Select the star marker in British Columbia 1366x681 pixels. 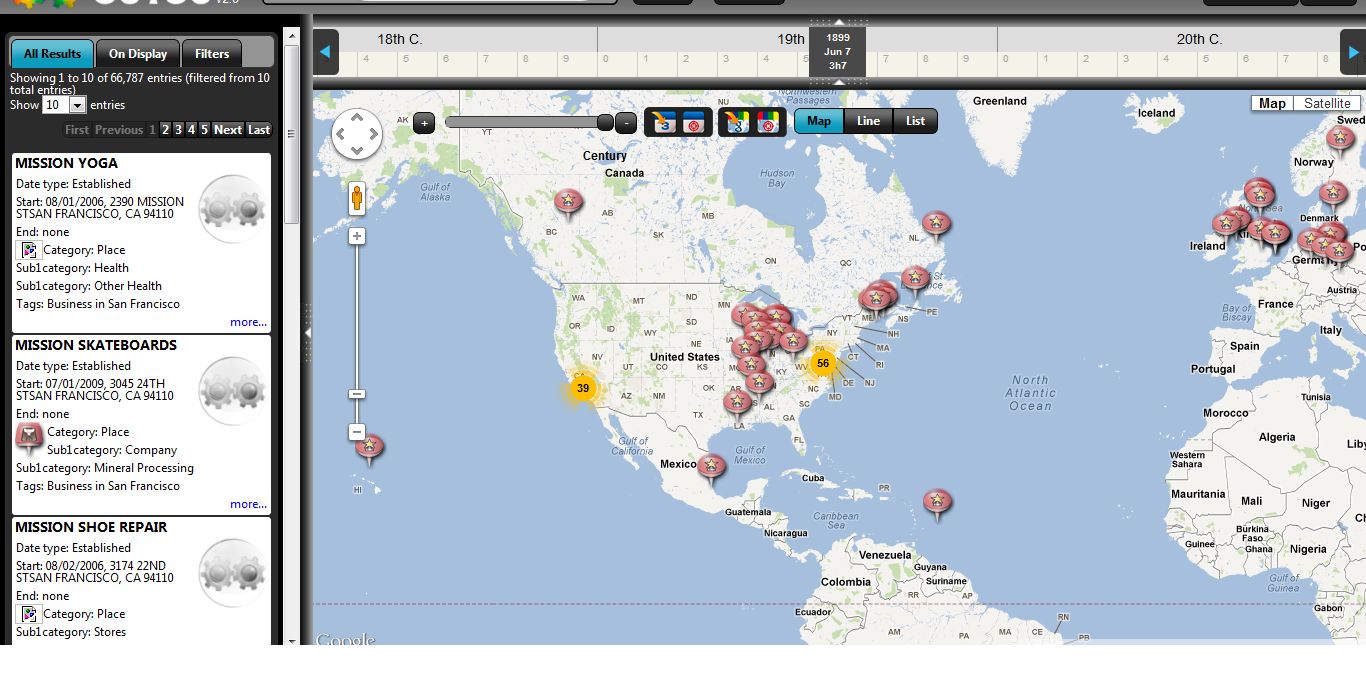569,204
